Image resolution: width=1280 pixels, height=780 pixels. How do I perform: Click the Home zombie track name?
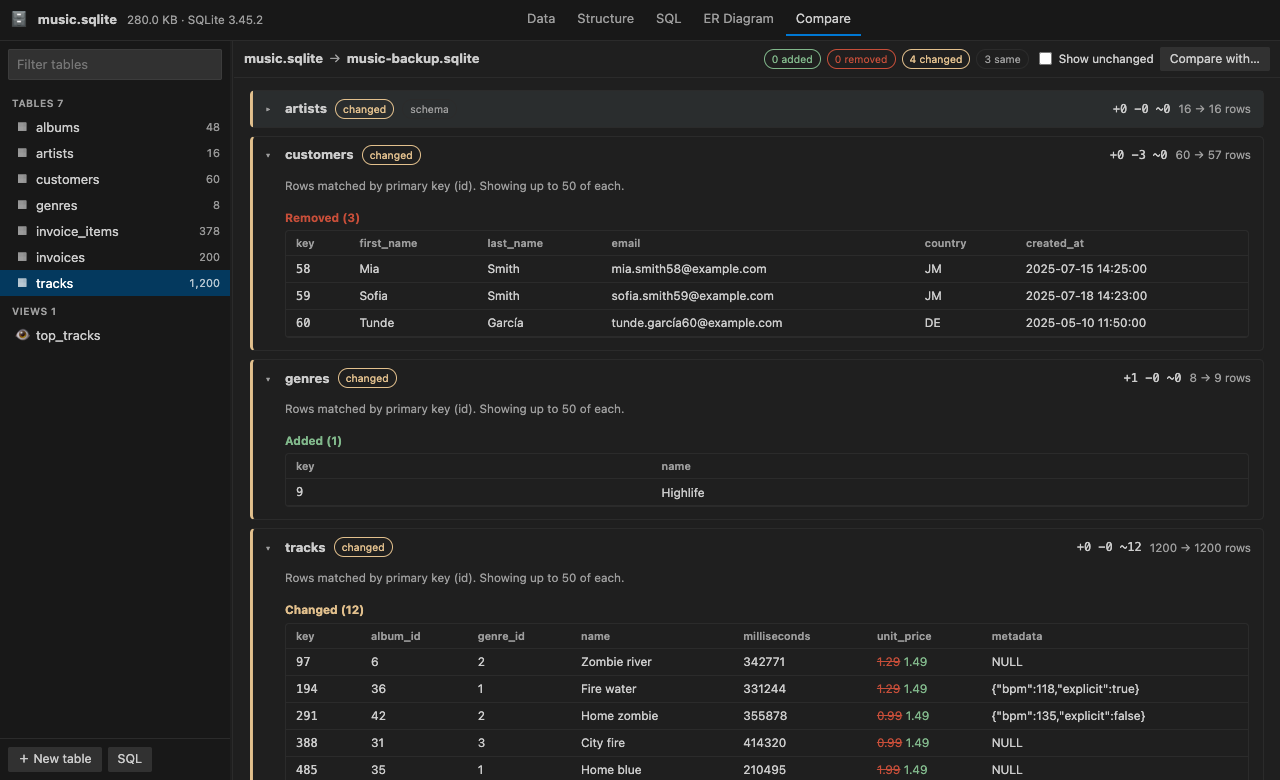pyautogui.click(x=620, y=716)
